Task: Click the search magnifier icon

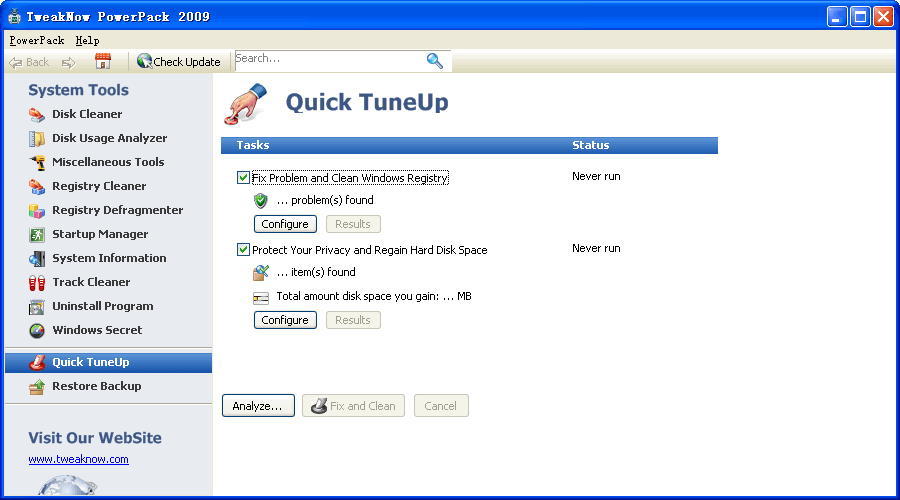Action: click(435, 61)
